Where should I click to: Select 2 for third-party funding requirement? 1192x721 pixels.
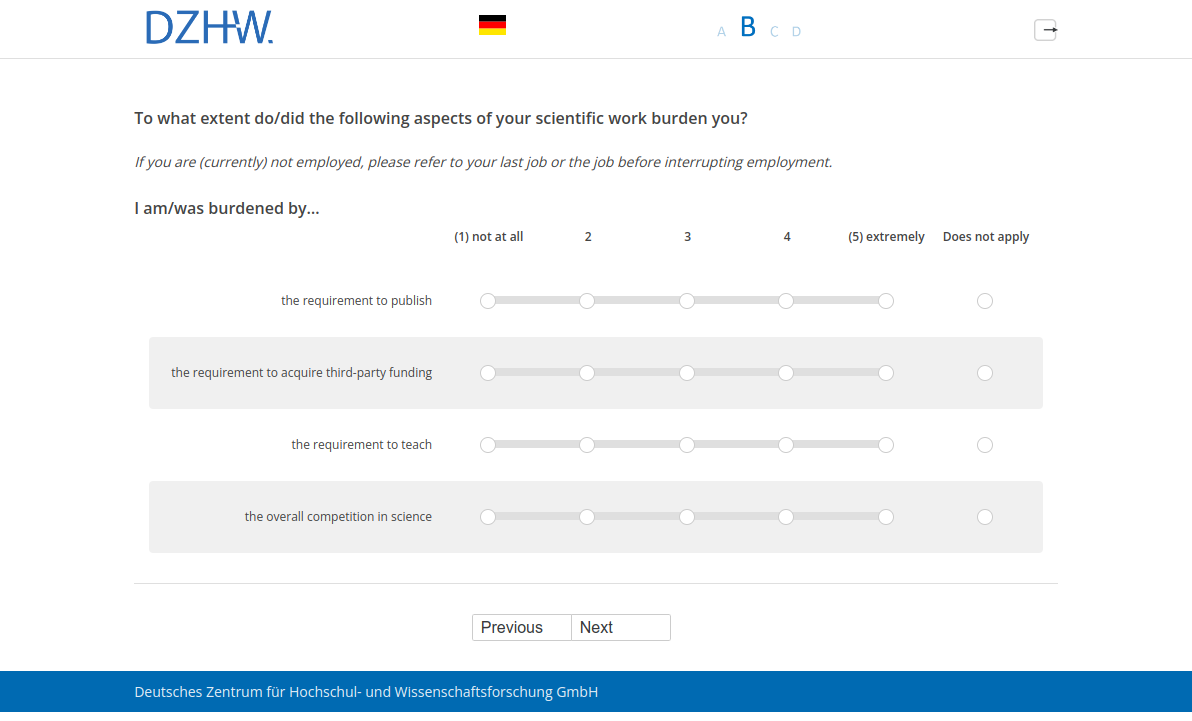(x=587, y=373)
